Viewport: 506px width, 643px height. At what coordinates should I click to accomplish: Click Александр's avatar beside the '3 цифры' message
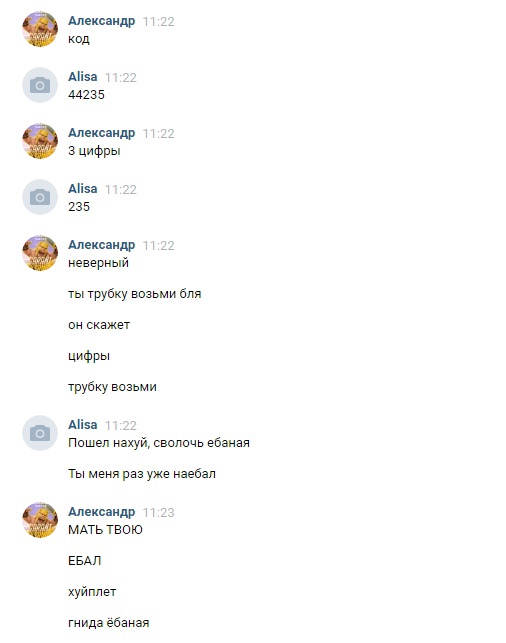click(x=40, y=141)
